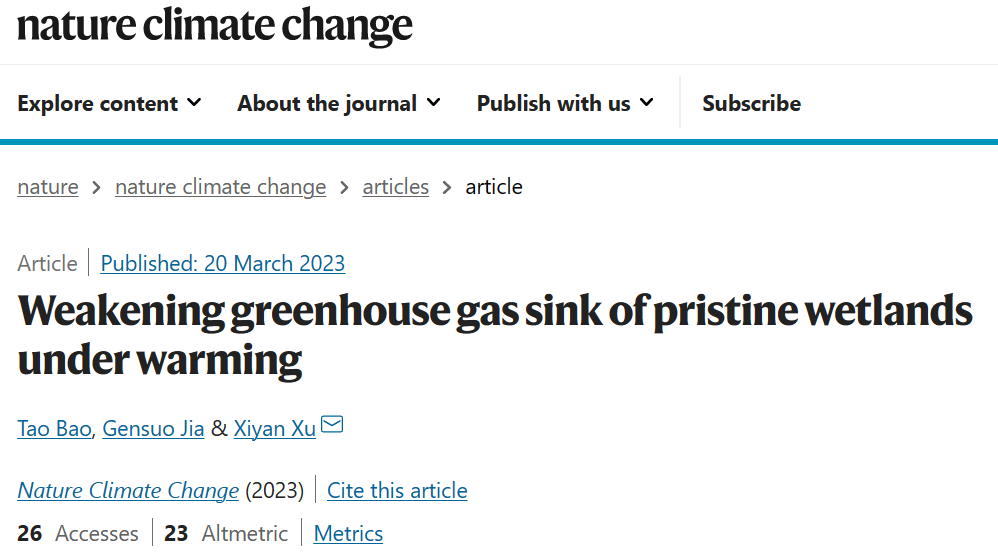Viewport: 998px width, 557px height.
Task: Expand the About the journal chevron
Action: [433, 102]
